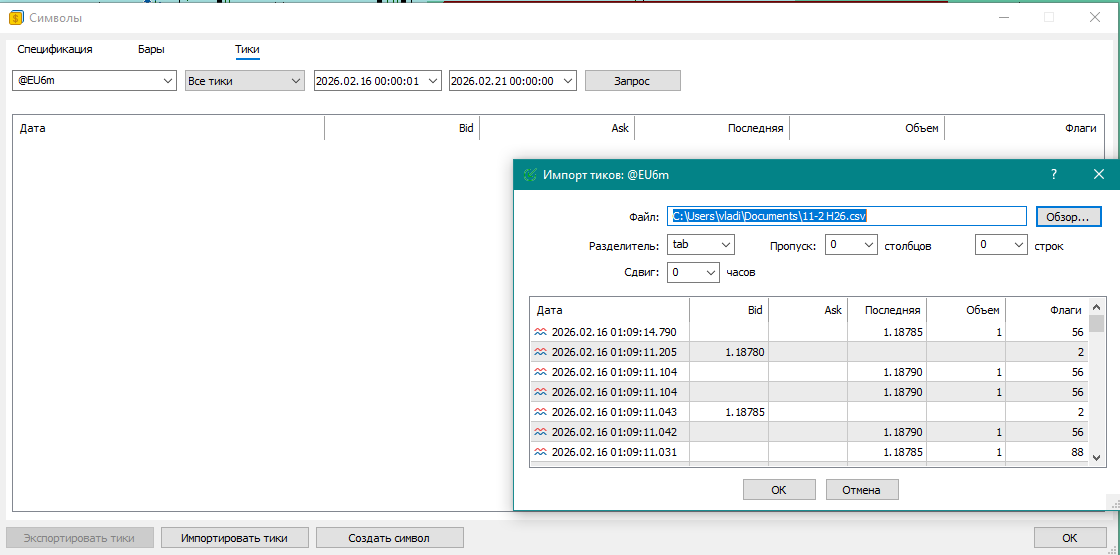Click scroll up arrow in import preview
This screenshot has width=1120, height=555.
[1096, 307]
